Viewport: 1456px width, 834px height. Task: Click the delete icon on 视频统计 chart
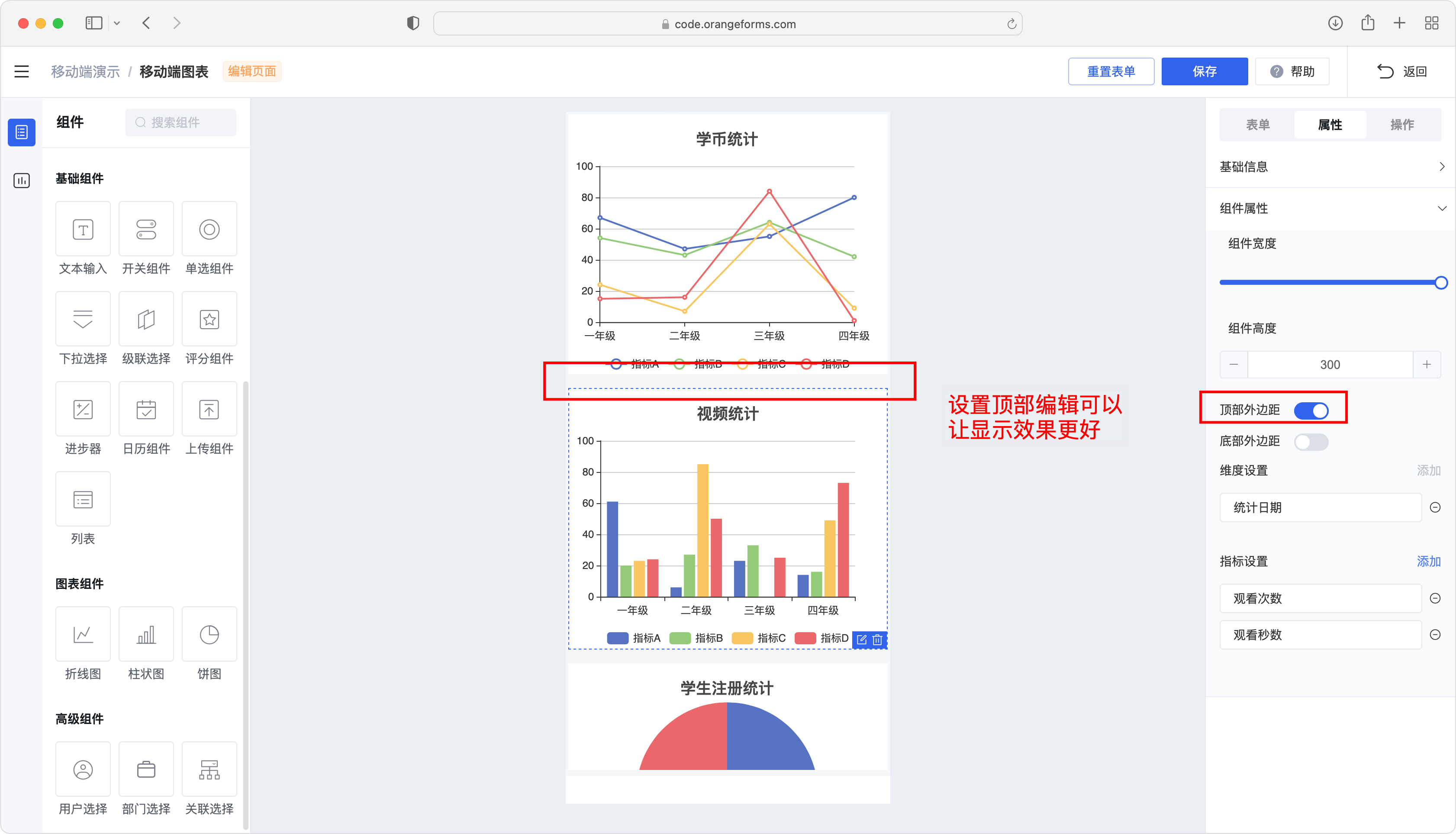[x=877, y=640]
